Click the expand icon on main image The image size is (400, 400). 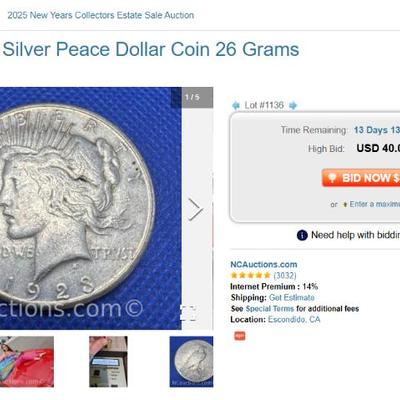(190, 313)
